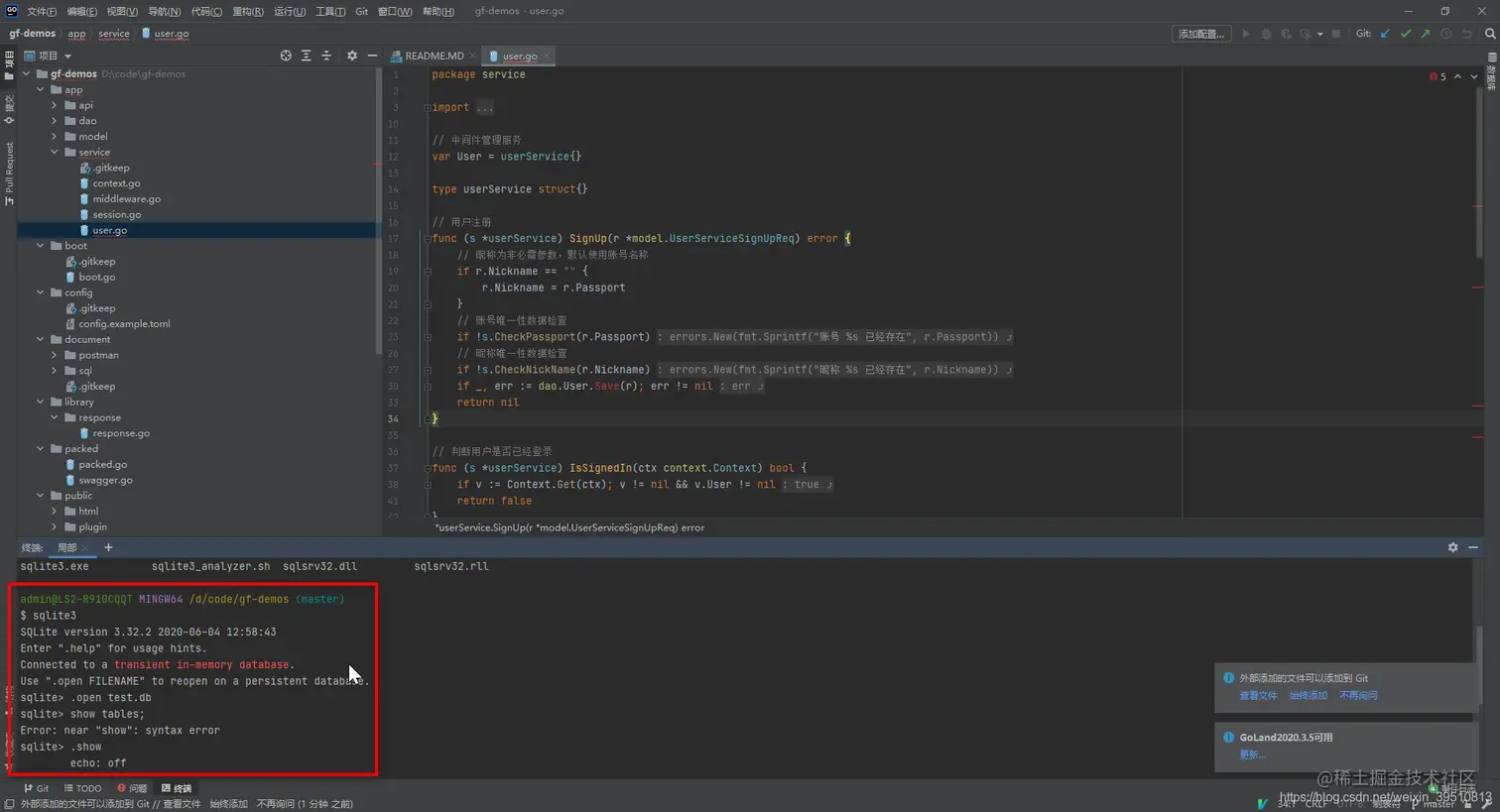Image resolution: width=1500 pixels, height=812 pixels.
Task: Click 更新... link in GoLand notification
Action: click(1252, 754)
